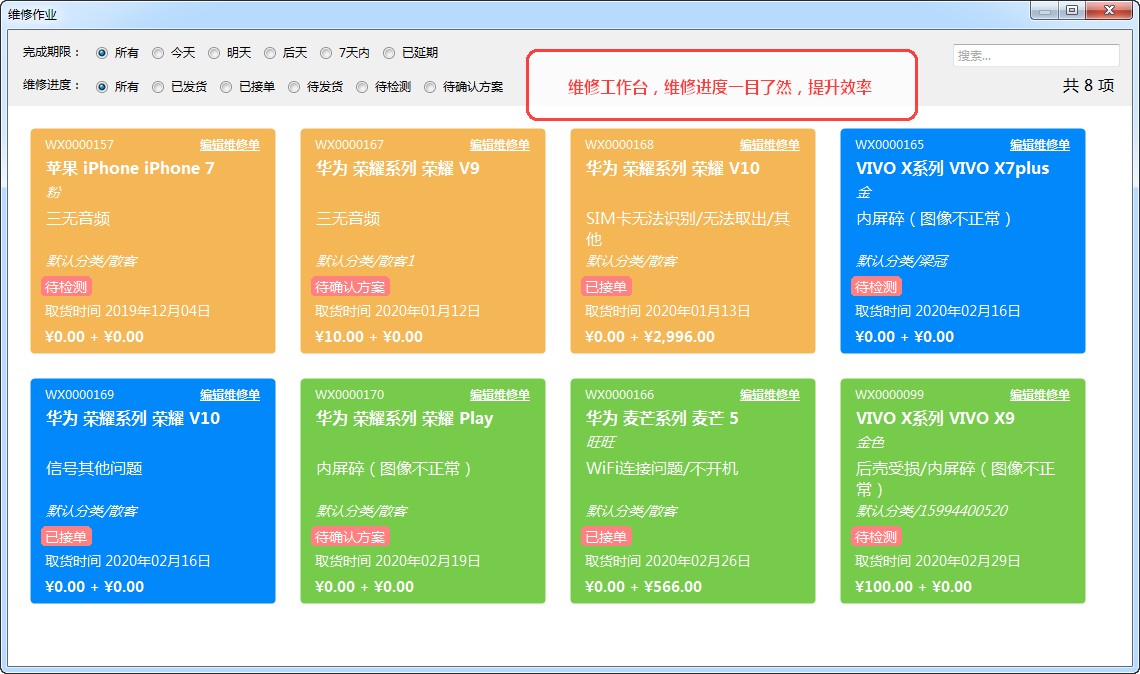Click 已接单 badge on 麦芒 5 card
This screenshot has width=1140, height=674.
pos(606,537)
